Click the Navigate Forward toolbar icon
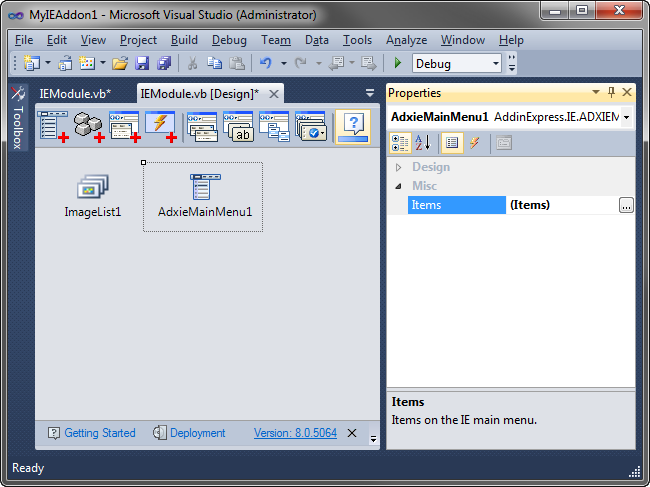Screen dimensions: 650x487 coord(369,63)
